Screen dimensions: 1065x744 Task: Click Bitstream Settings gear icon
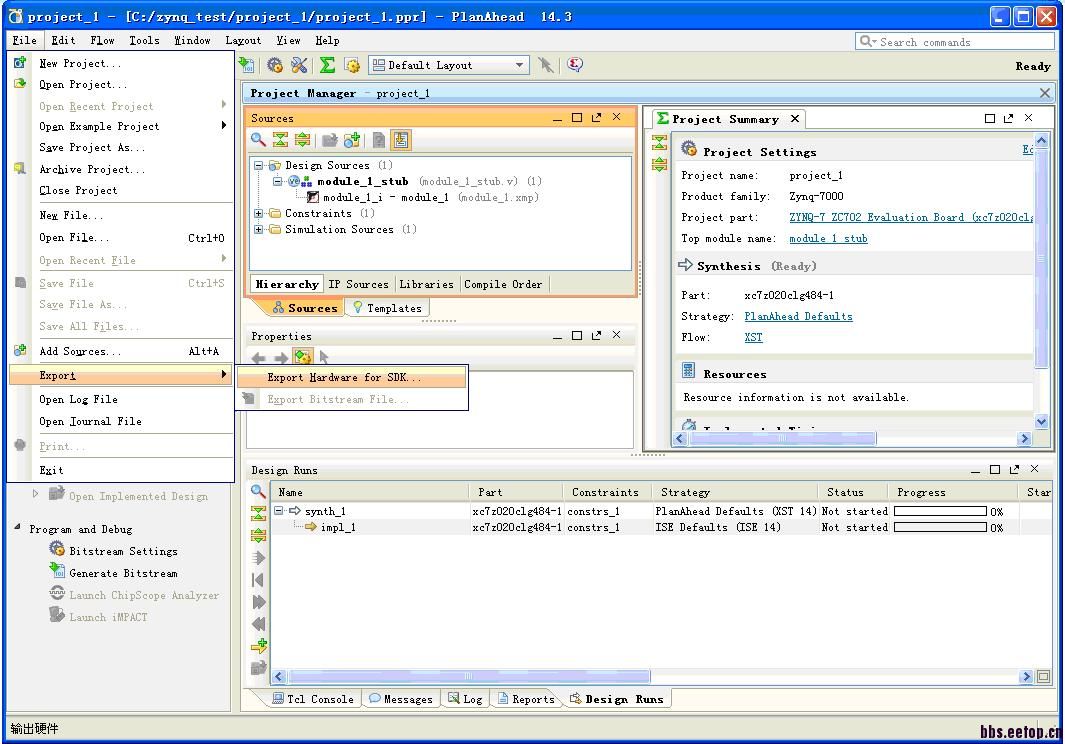point(57,550)
